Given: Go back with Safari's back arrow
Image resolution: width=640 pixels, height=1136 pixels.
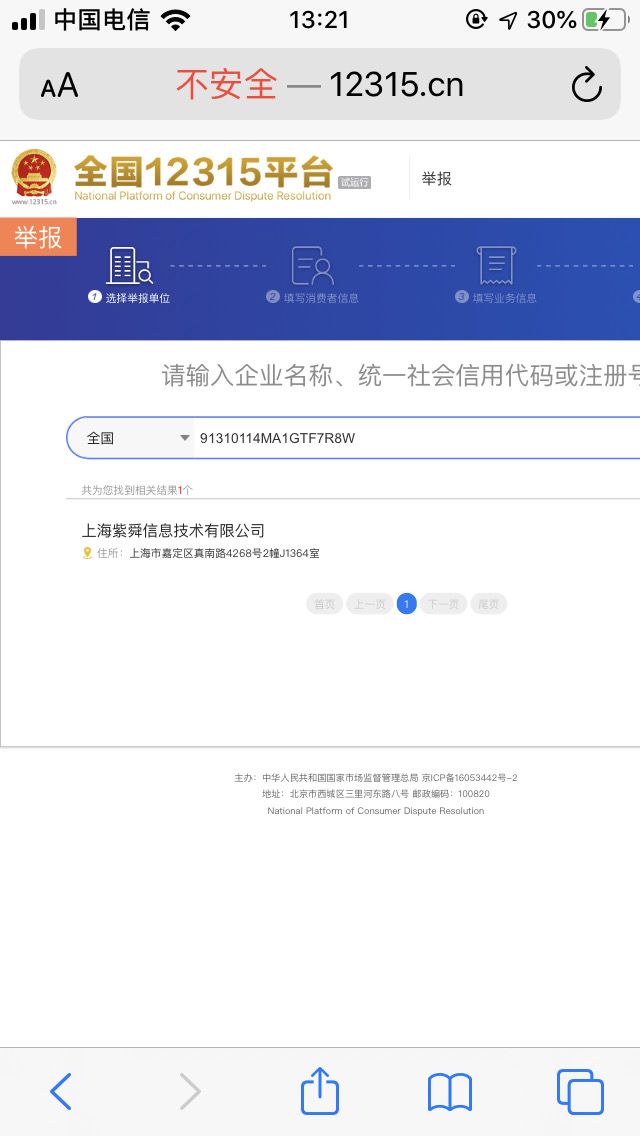Looking at the screenshot, I should point(61,1091).
